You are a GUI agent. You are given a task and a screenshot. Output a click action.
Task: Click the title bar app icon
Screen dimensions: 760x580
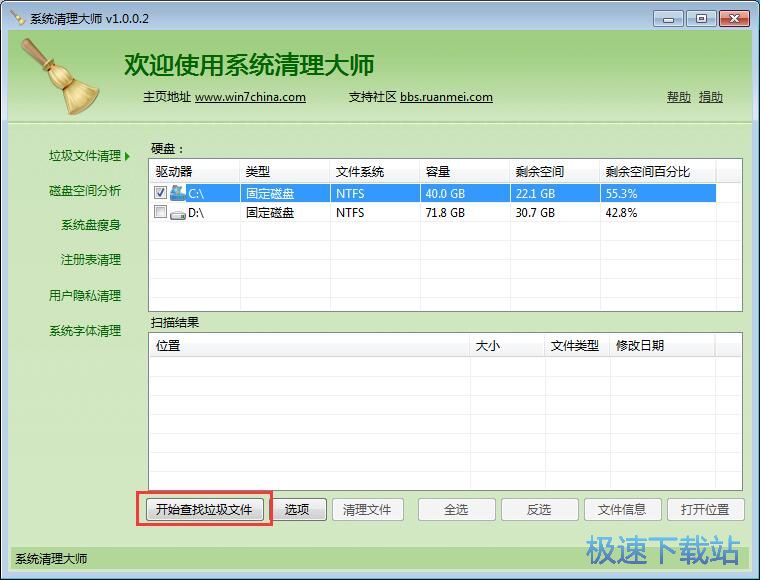(x=17, y=19)
